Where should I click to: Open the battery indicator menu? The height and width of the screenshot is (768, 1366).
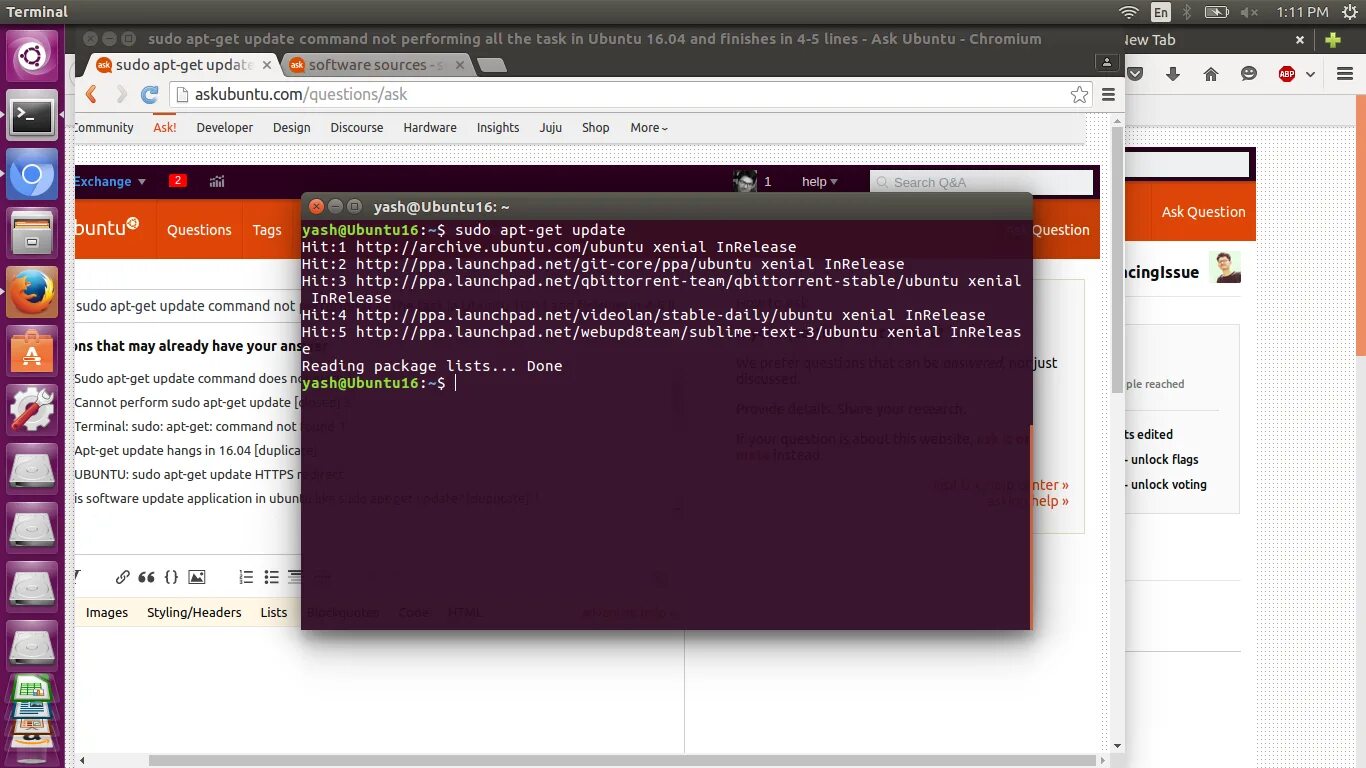tap(1216, 12)
